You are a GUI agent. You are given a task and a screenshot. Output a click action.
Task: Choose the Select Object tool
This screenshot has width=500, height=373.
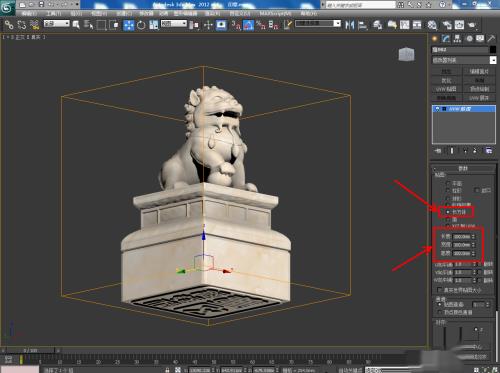[76, 25]
